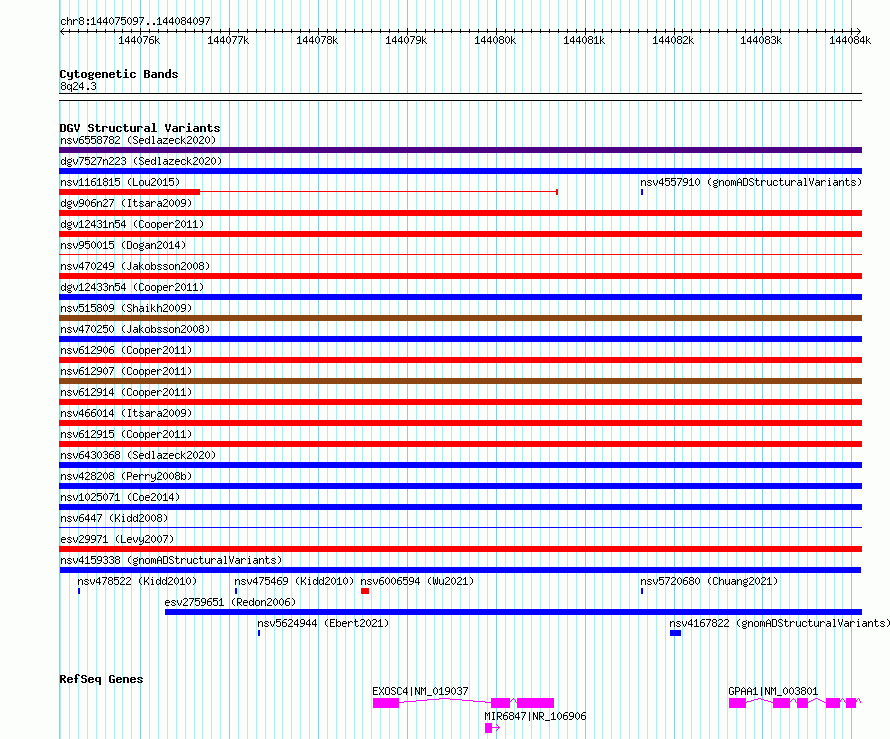Click the MIR6847|NR_106906 gene label
This screenshot has height=739, width=890.
(x=535, y=716)
